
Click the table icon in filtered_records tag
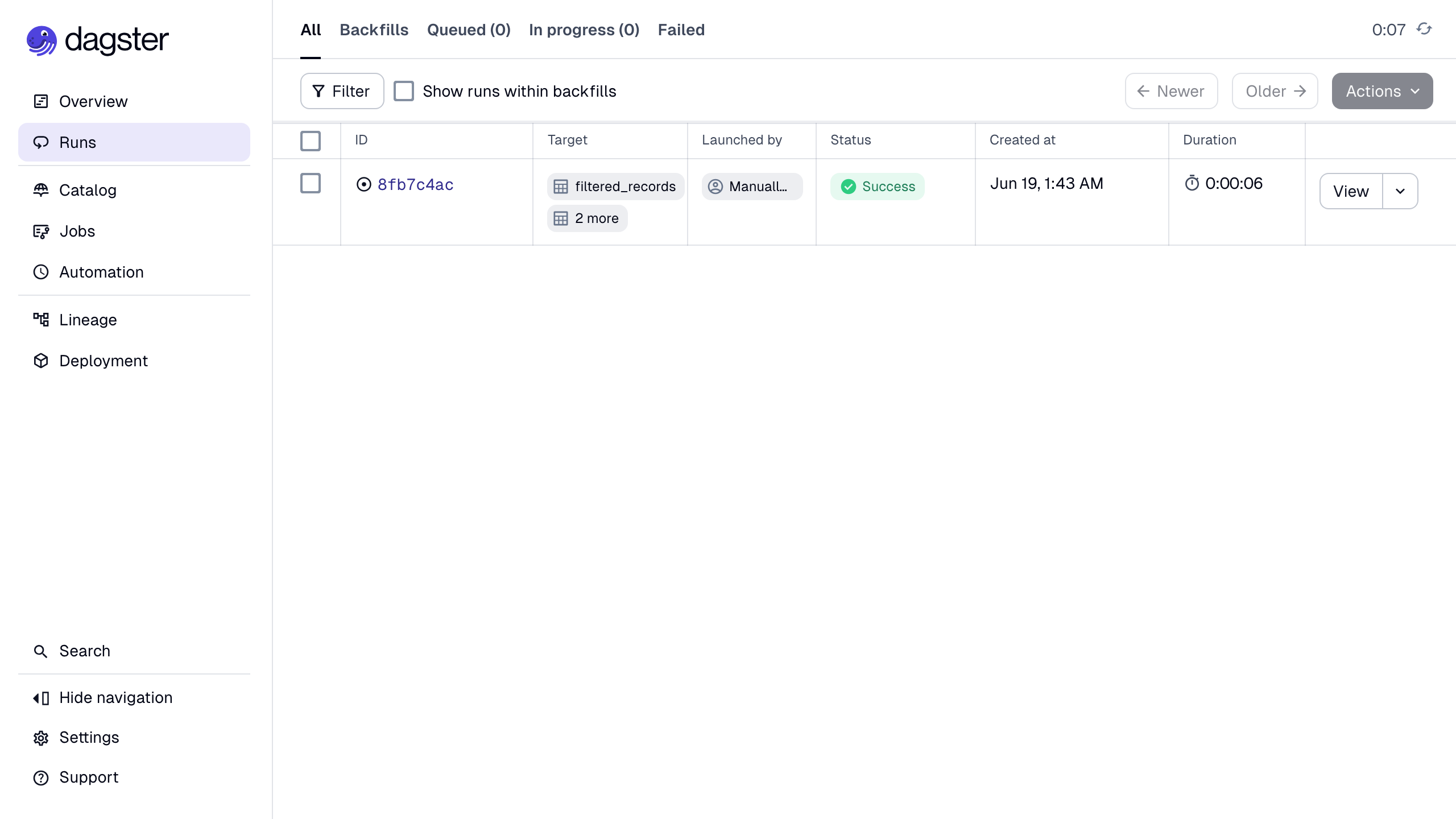[561, 187]
